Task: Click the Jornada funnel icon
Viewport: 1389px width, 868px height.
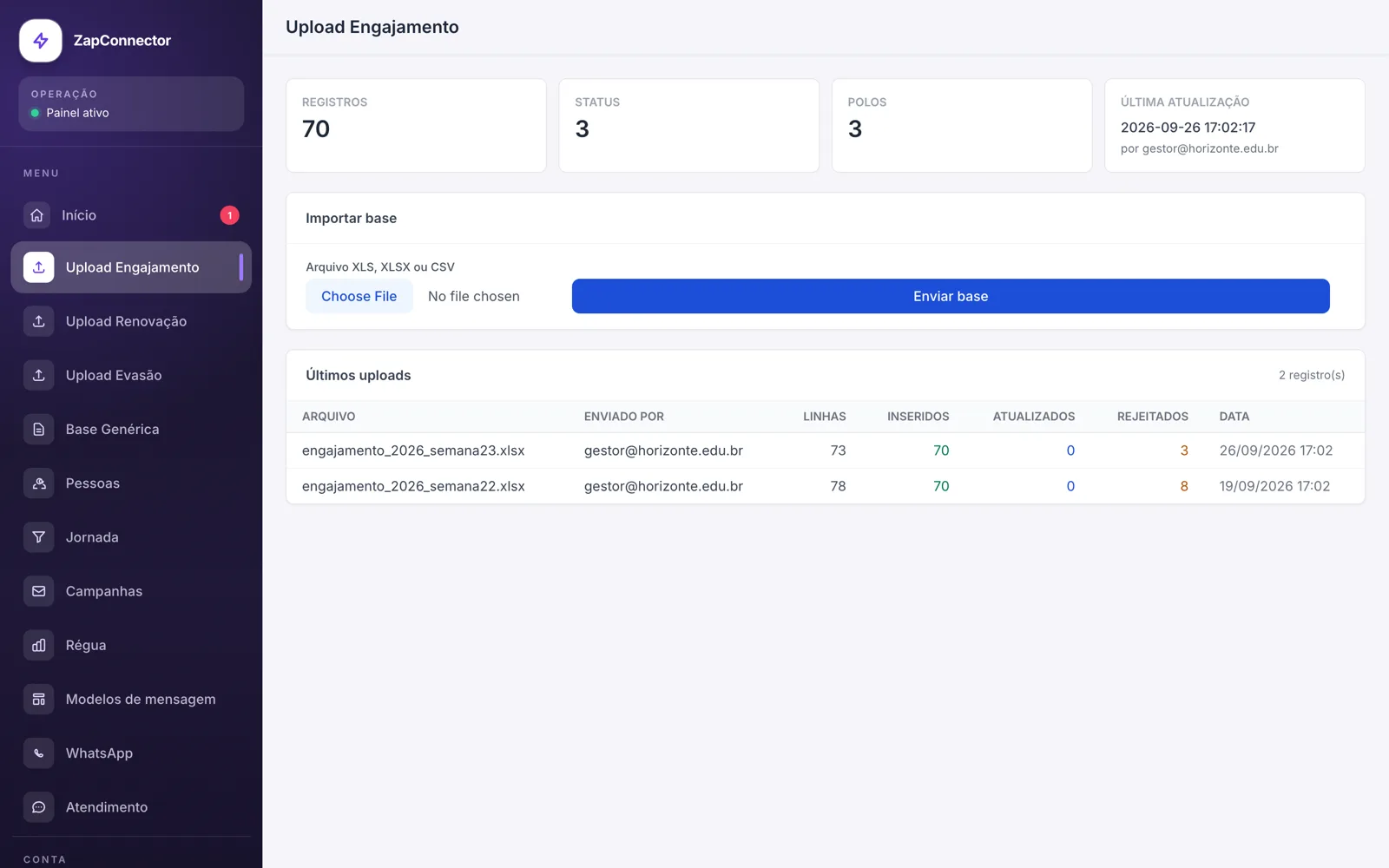Action: pos(39,537)
